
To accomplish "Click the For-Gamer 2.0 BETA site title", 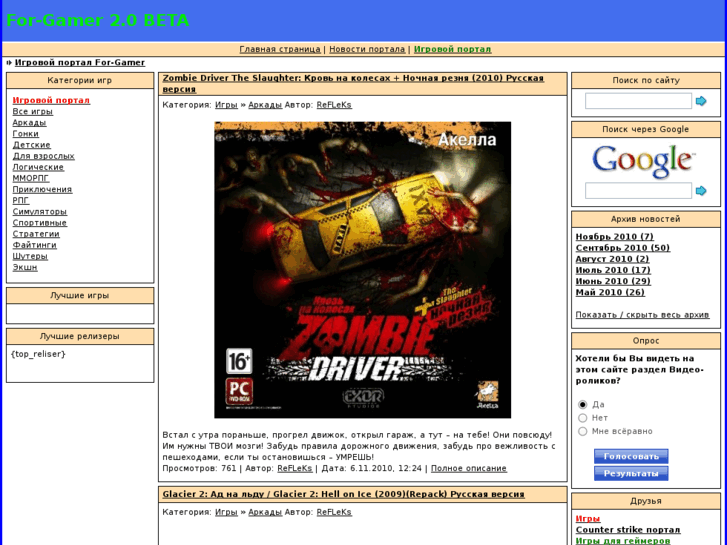I will (x=97, y=20).
